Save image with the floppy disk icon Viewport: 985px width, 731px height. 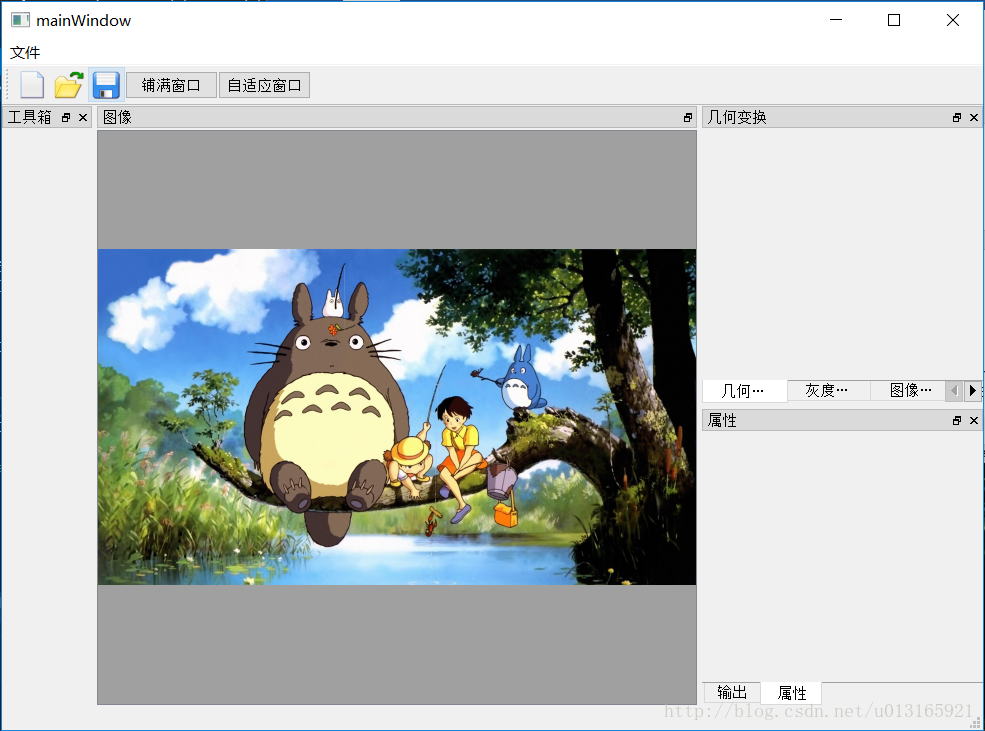click(x=106, y=85)
